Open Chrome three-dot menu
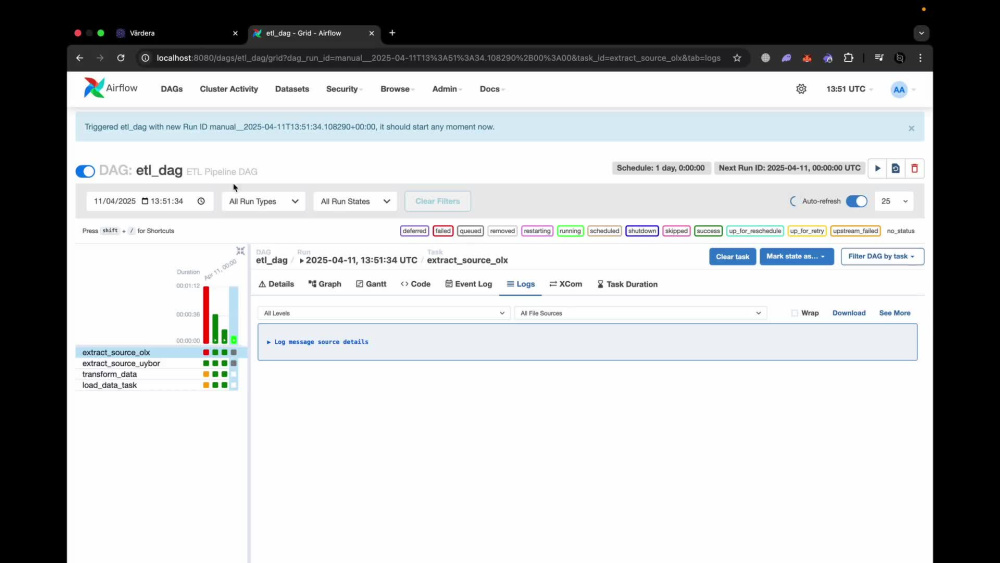The image size is (1000, 563). [x=920, y=58]
